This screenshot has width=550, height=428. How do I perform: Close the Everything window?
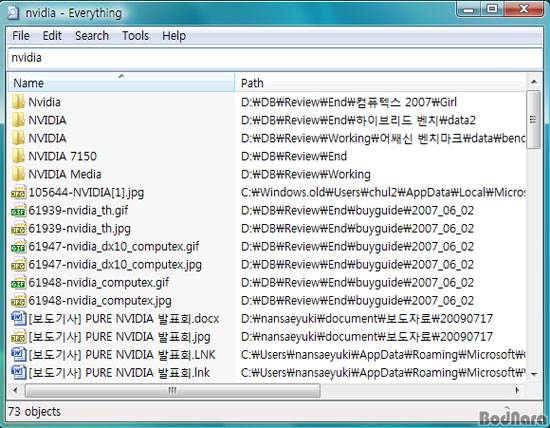coord(524,8)
